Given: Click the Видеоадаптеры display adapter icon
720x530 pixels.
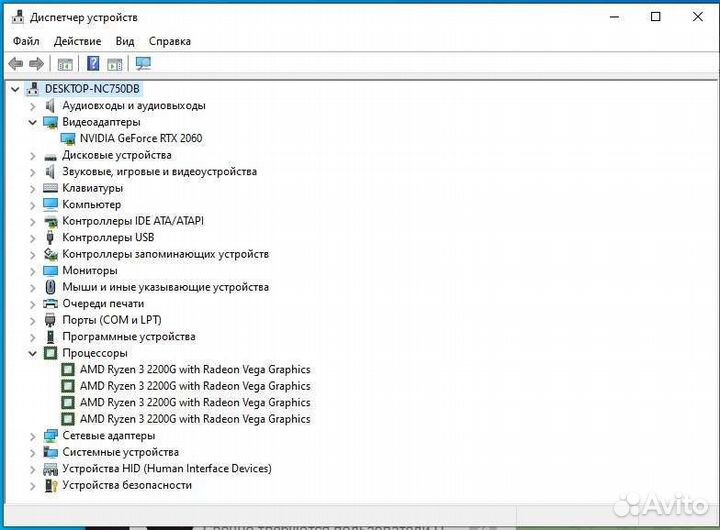Looking at the screenshot, I should [x=50, y=122].
